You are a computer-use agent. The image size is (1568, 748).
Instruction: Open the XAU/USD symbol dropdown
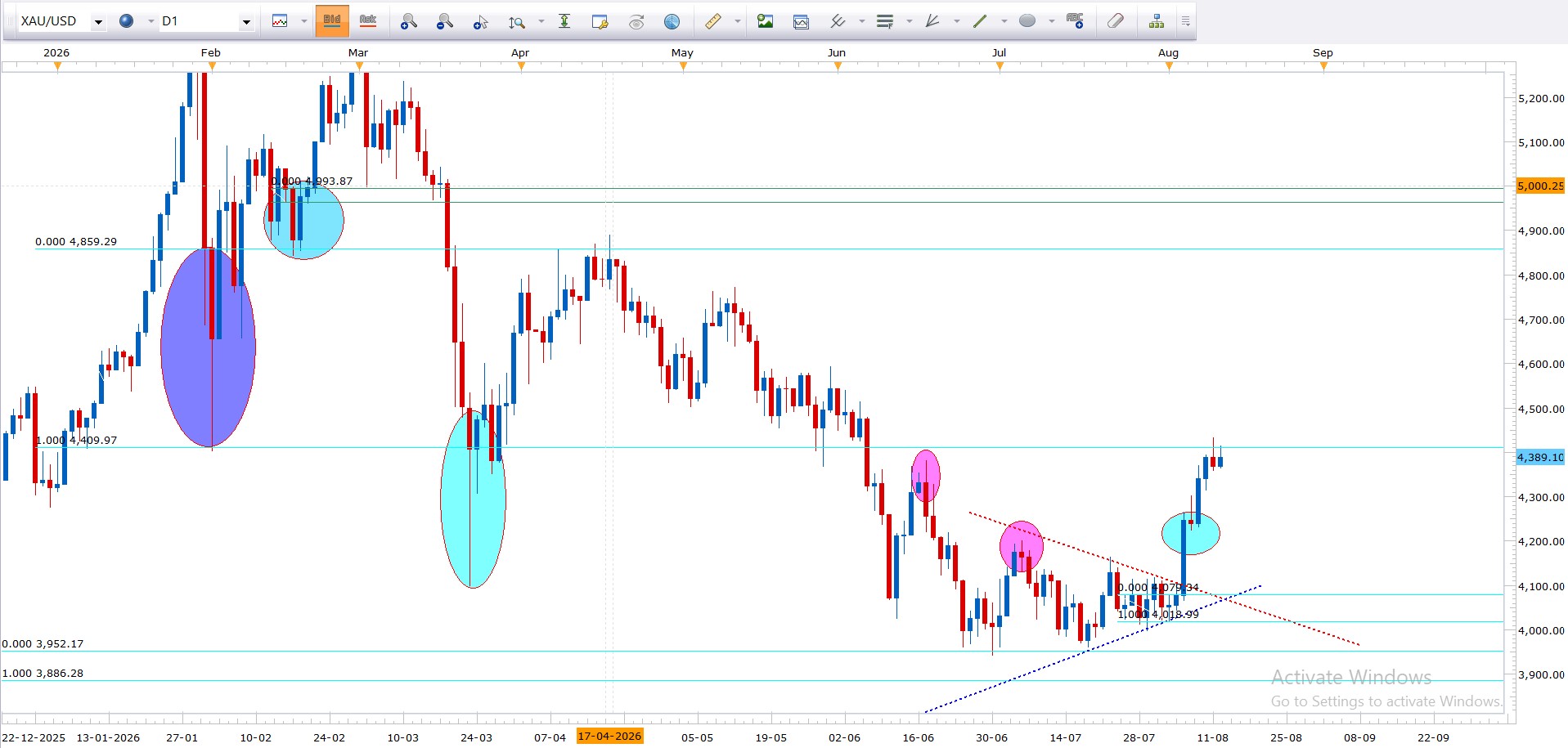(98, 22)
